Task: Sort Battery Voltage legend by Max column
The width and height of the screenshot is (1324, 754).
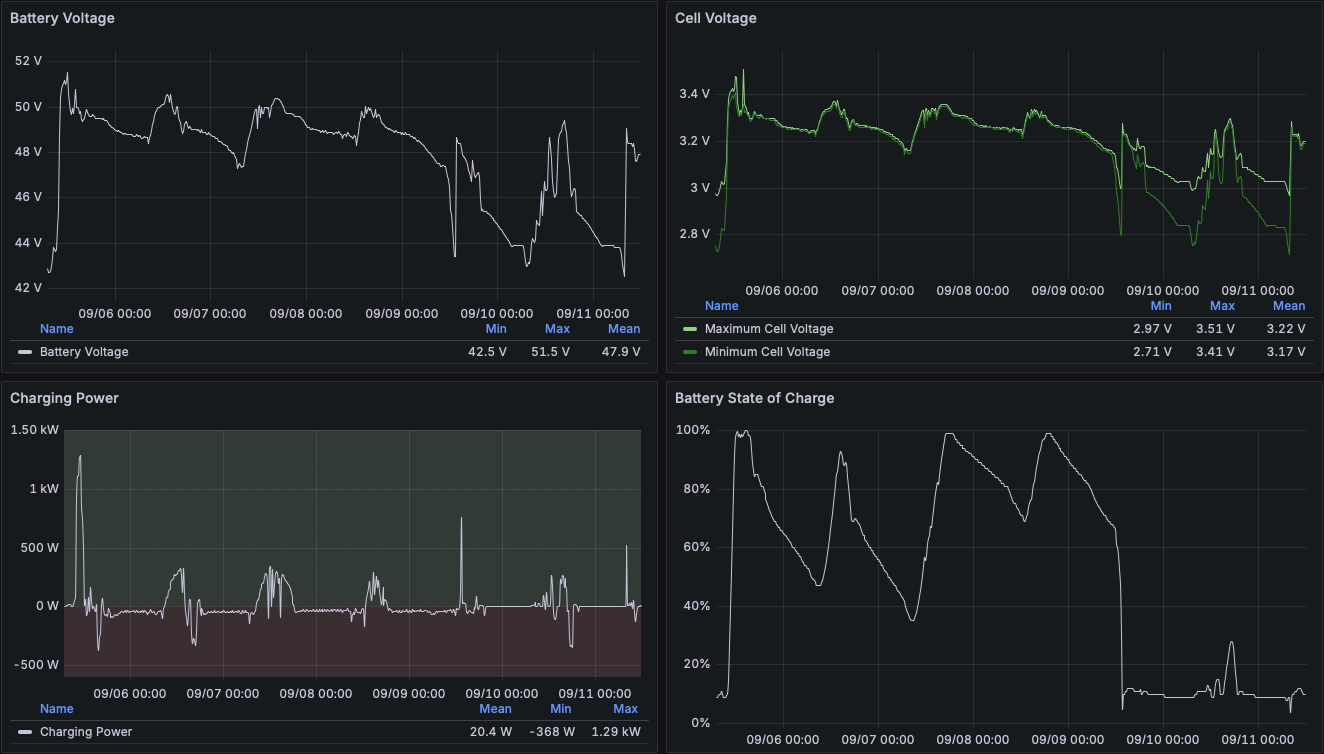Action: pyautogui.click(x=557, y=329)
